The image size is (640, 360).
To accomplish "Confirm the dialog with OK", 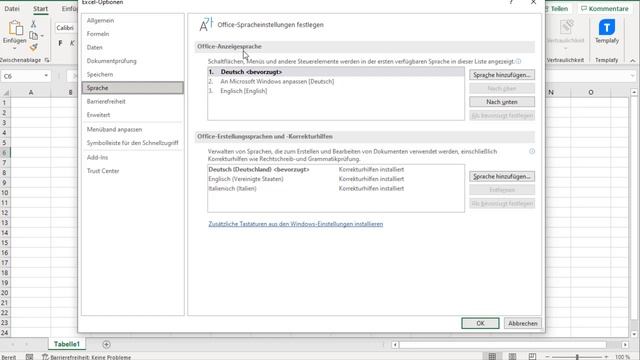I will point(480,323).
